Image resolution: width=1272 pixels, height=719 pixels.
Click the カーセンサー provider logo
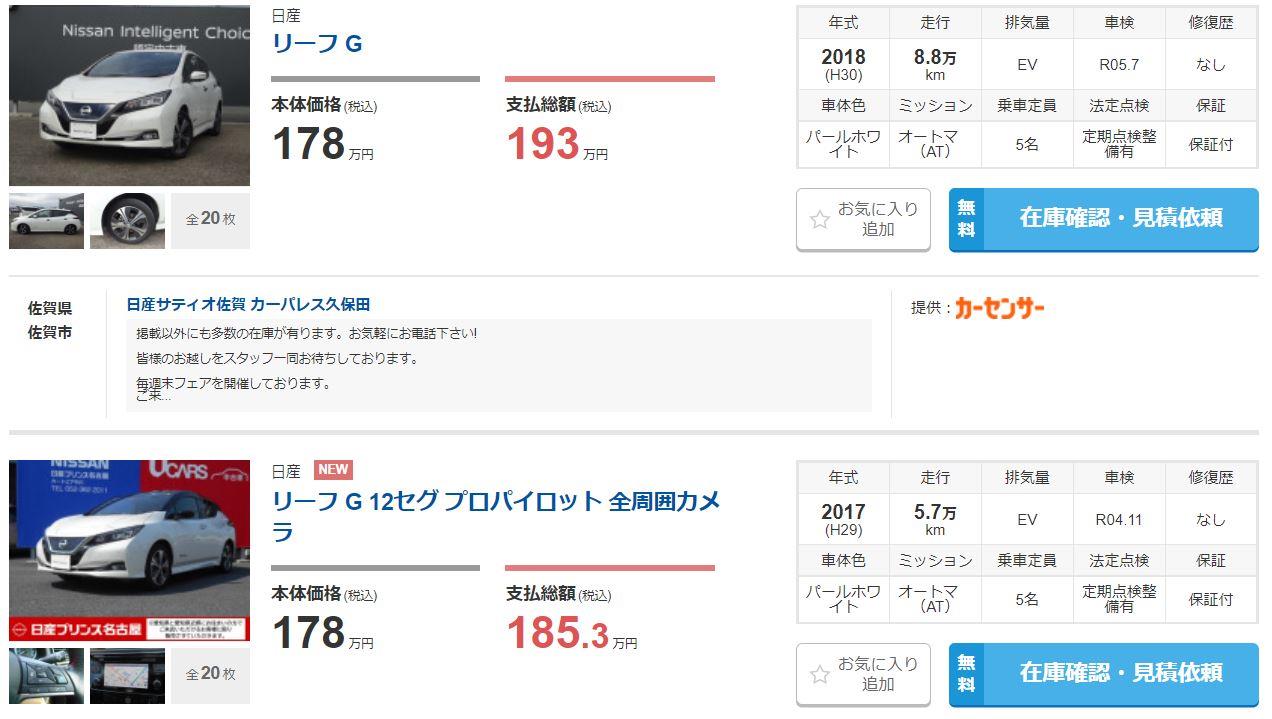[x=999, y=308]
